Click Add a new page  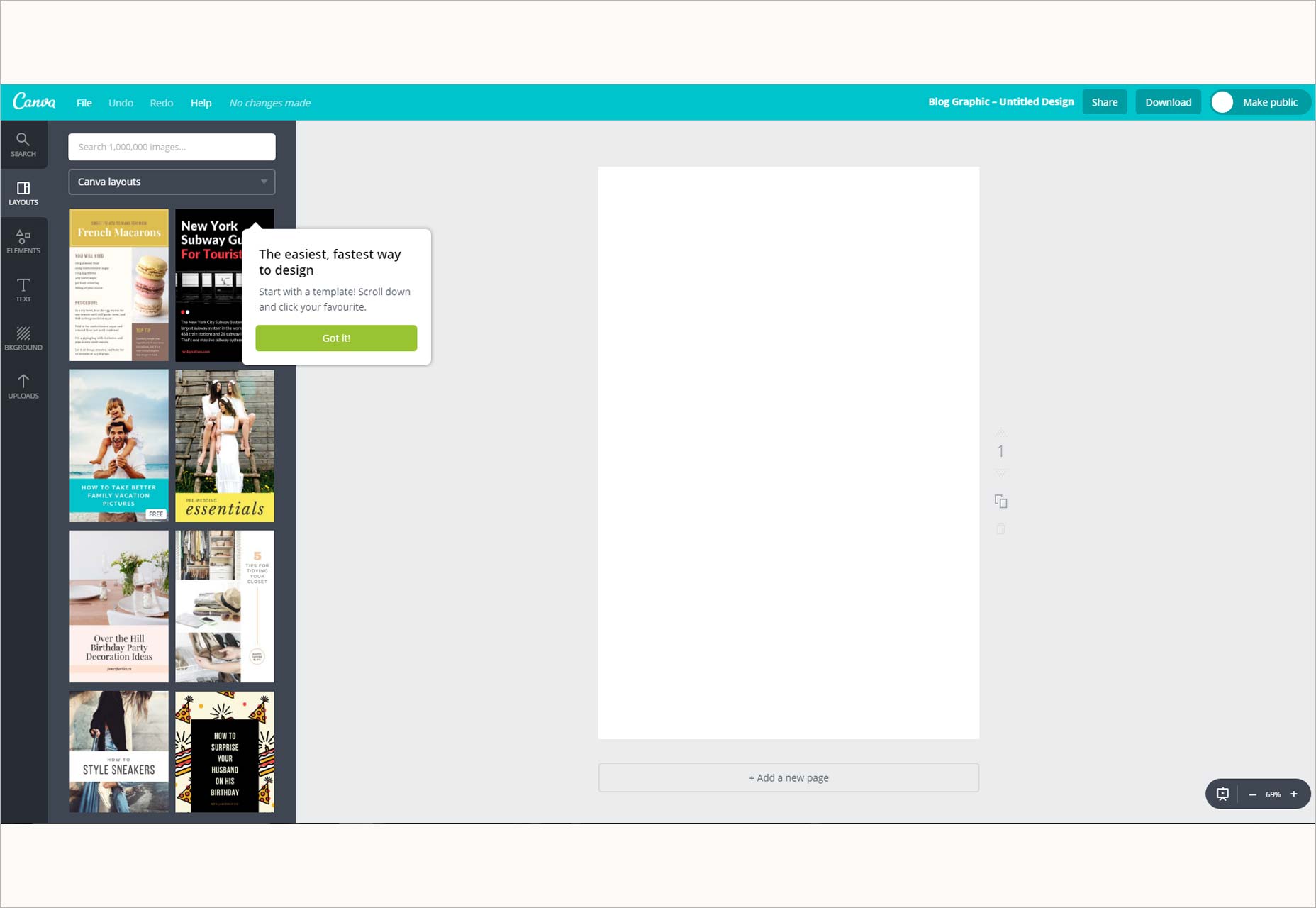click(x=788, y=777)
